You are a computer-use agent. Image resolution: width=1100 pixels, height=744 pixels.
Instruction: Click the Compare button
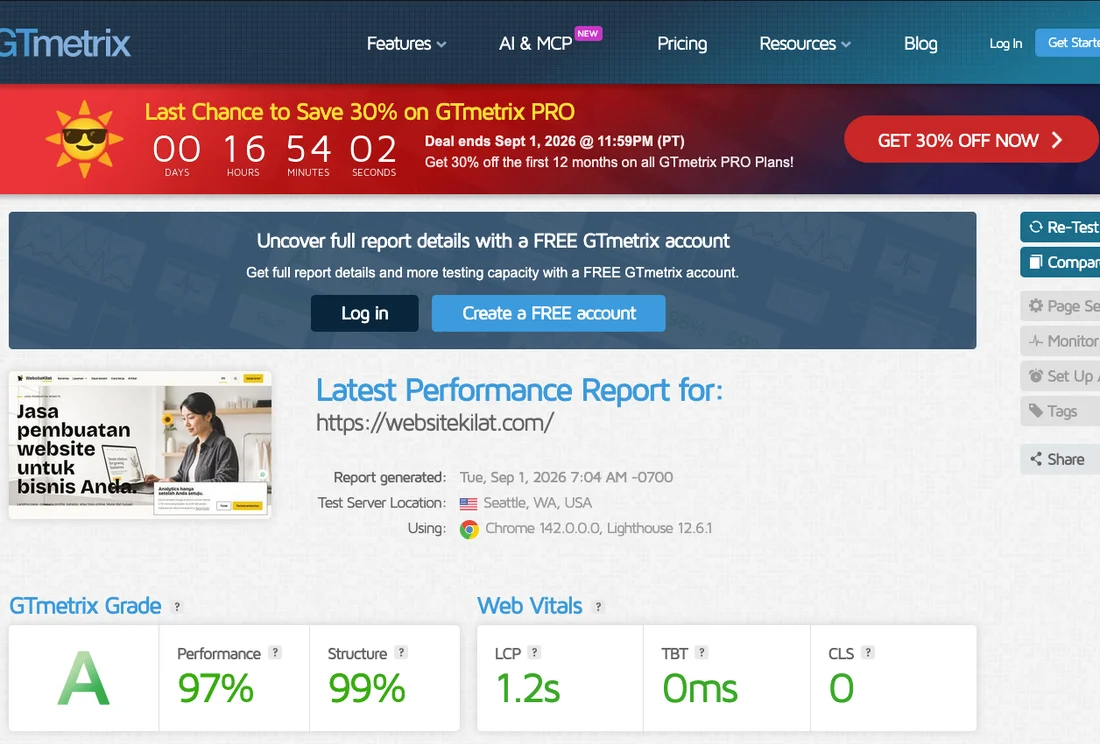pos(1061,262)
